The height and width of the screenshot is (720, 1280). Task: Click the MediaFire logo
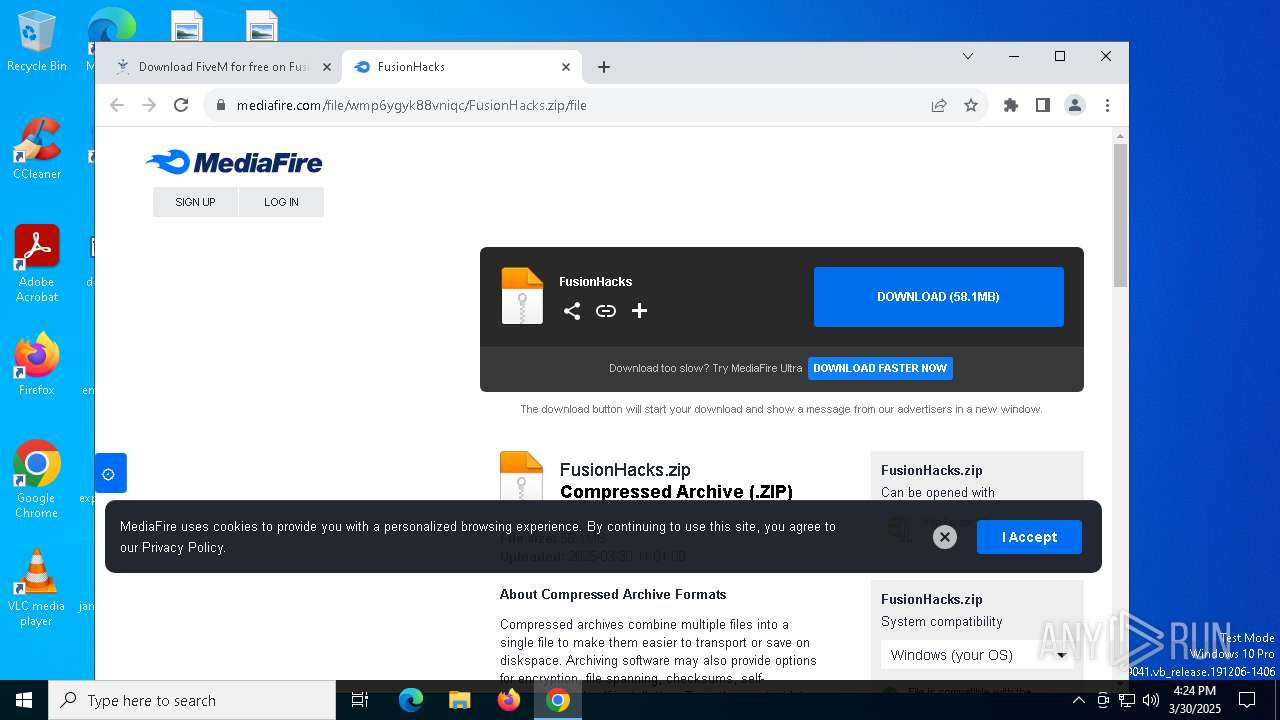(x=233, y=162)
